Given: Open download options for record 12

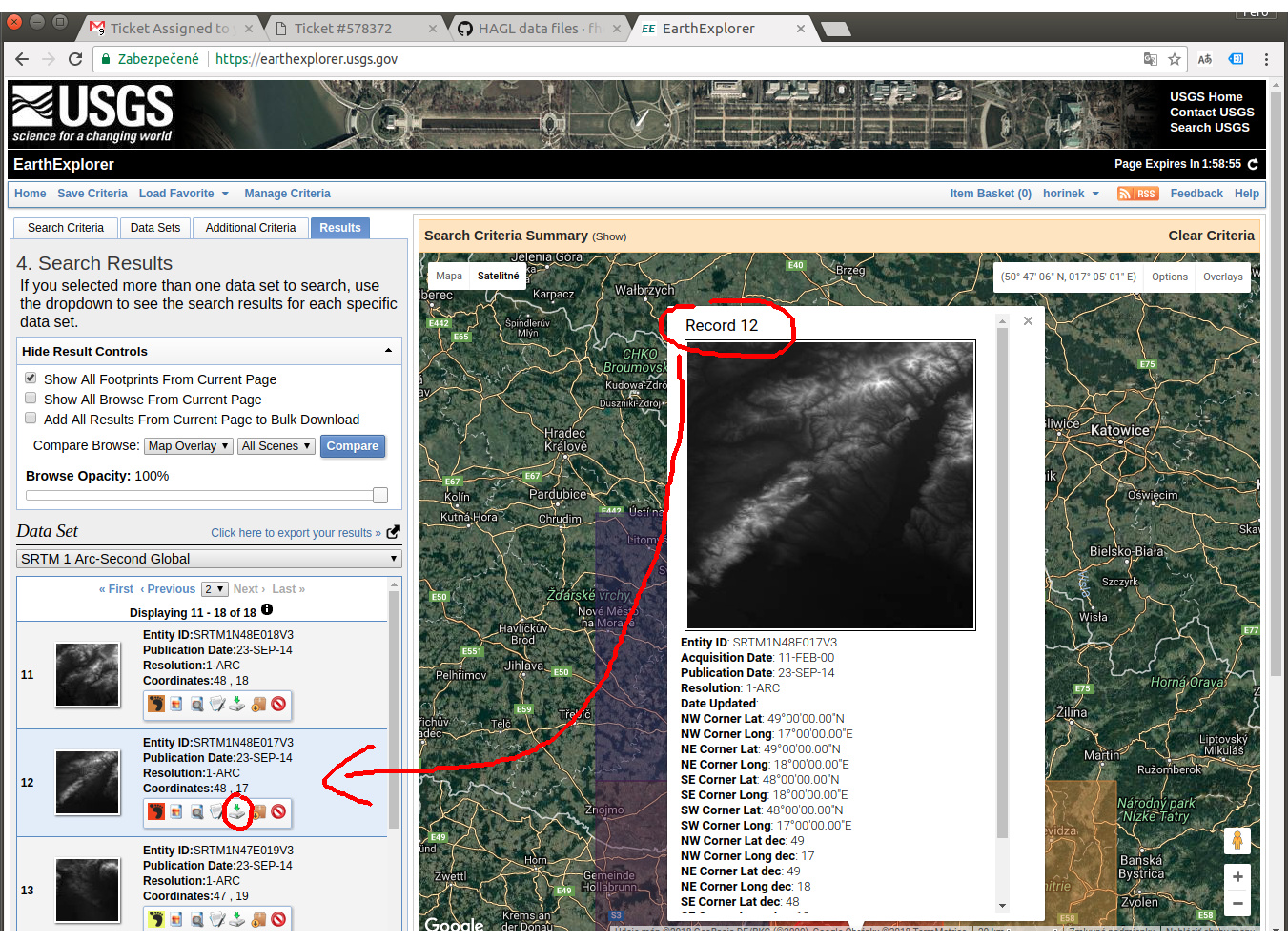Looking at the screenshot, I should coord(237,813).
